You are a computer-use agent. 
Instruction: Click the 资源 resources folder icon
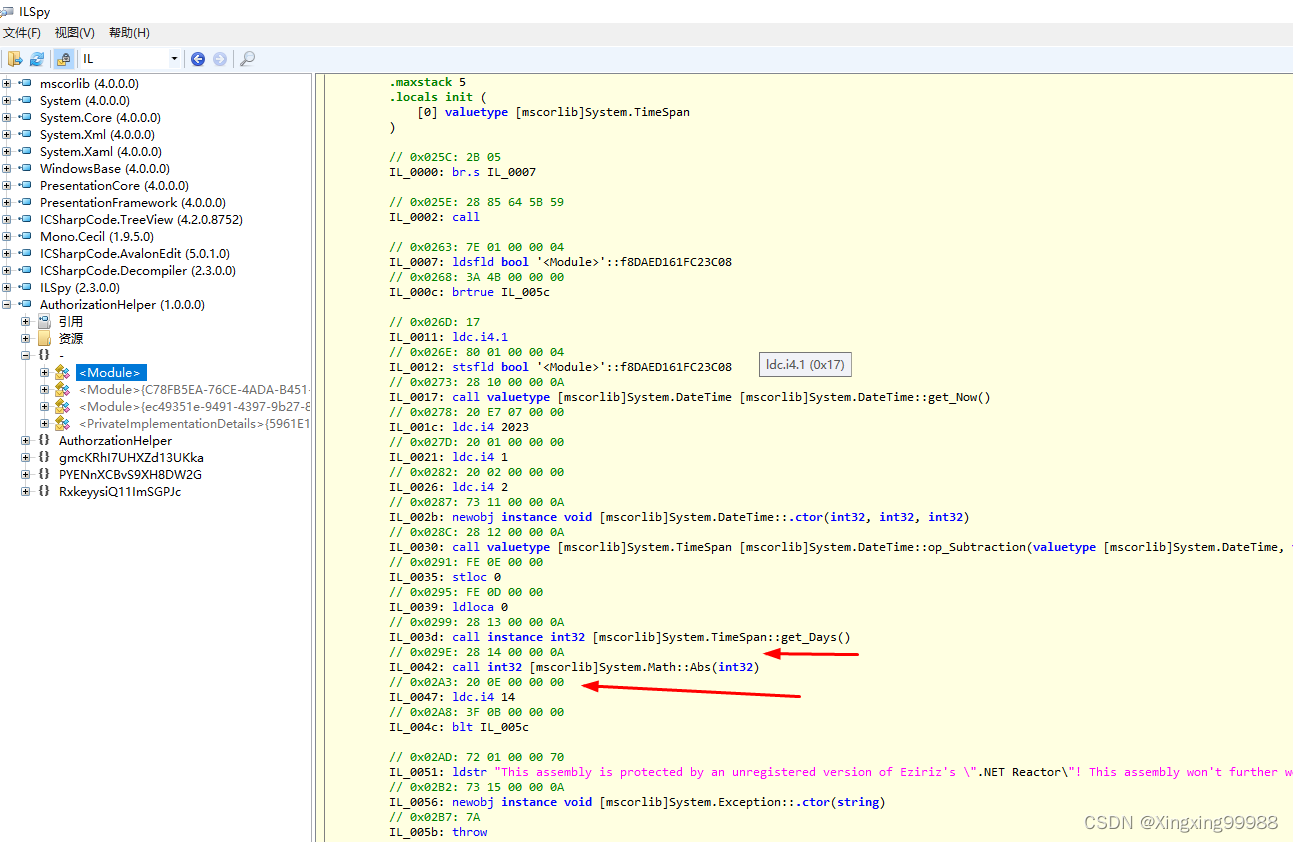coord(43,338)
